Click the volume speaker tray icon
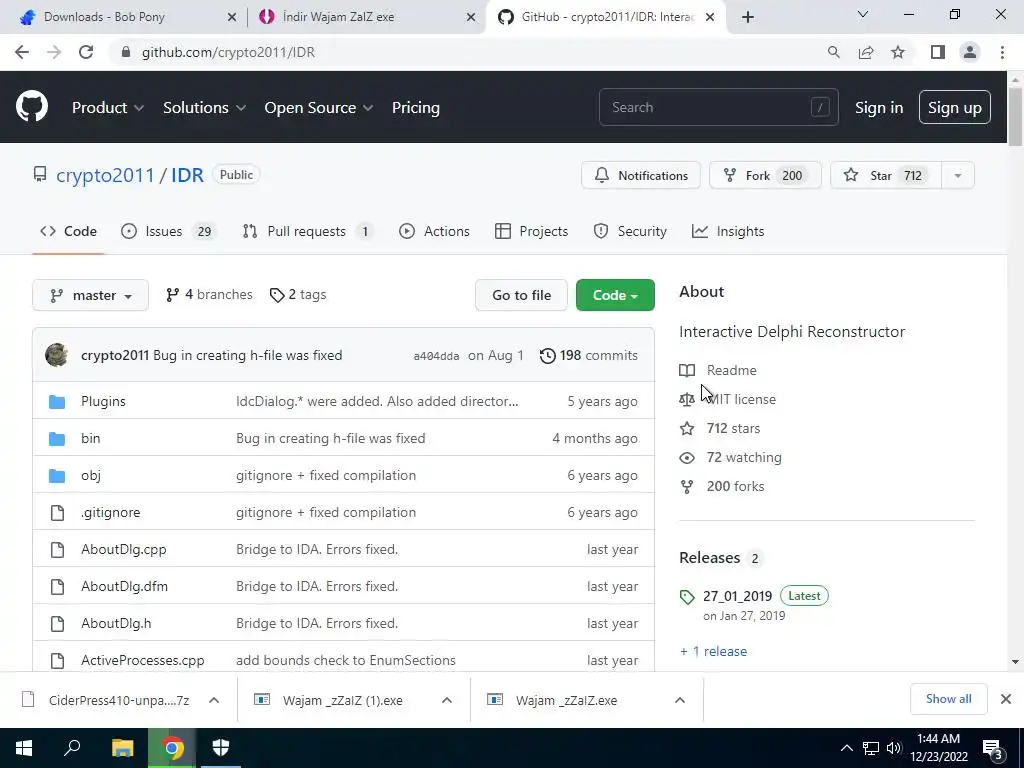Viewport: 1024px width, 768px height. point(894,748)
